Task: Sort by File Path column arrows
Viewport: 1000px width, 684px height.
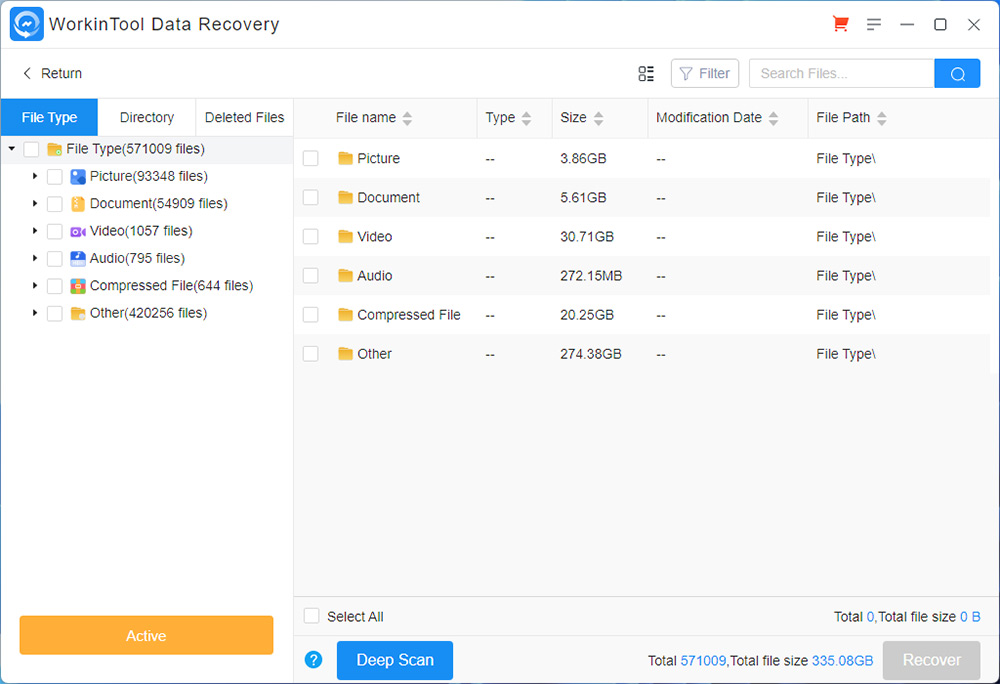Action: (881, 118)
